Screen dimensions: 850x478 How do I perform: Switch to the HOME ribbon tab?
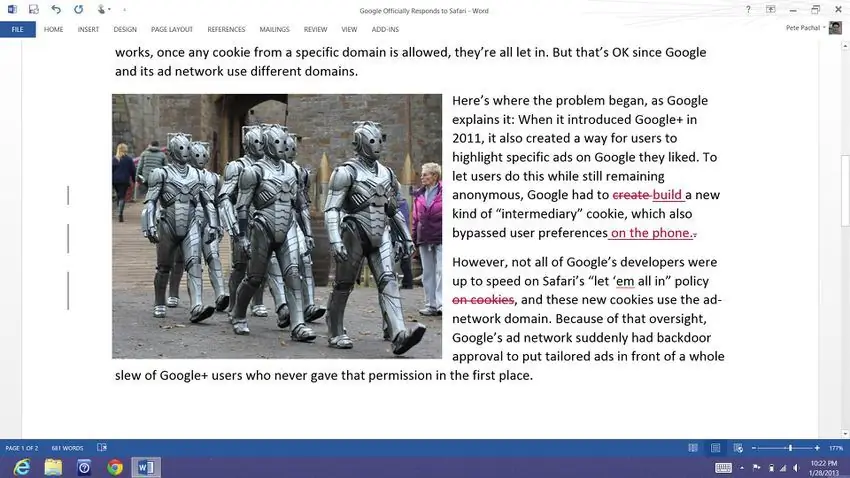point(53,29)
